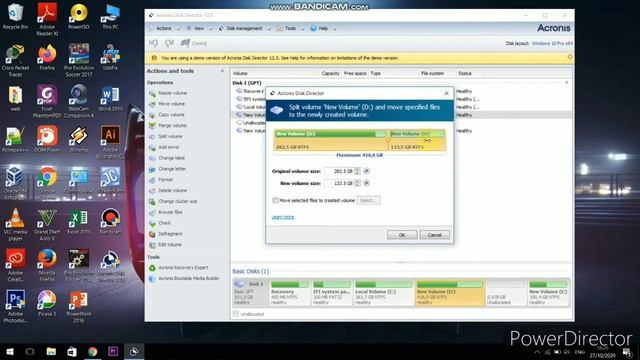Launch Acronis Recovery Expert tool

(x=183, y=268)
